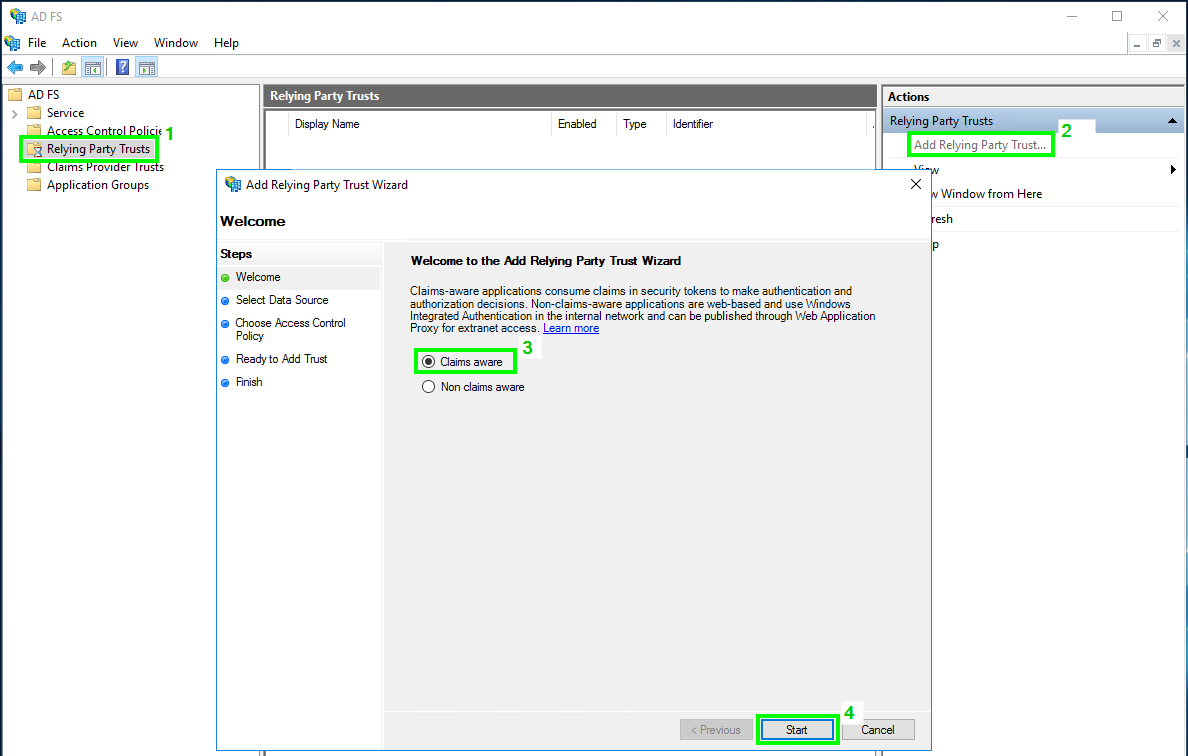The image size is (1188, 756).
Task: Open the Action menu
Action: coord(79,43)
